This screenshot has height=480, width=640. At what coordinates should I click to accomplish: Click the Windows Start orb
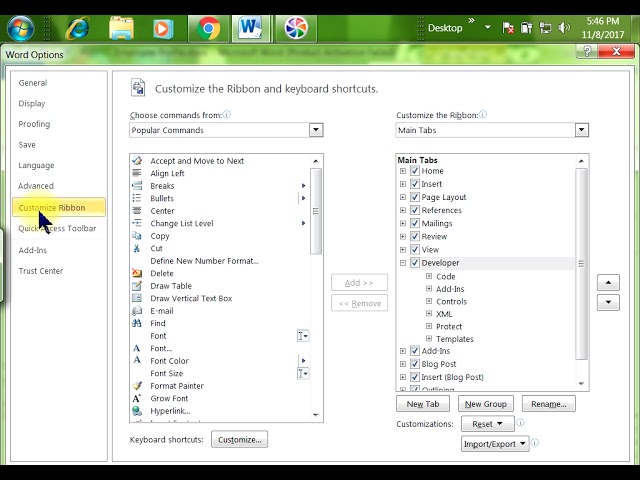pyautogui.click(x=20, y=28)
